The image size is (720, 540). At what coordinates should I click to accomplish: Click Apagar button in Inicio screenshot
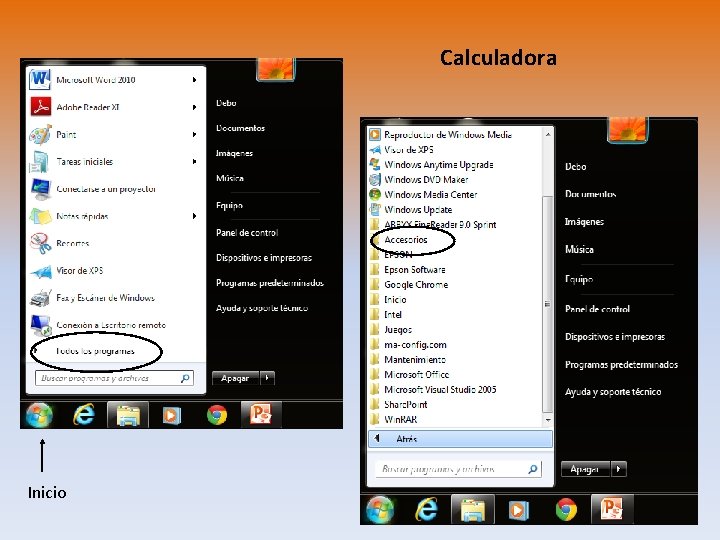pyautogui.click(x=236, y=378)
